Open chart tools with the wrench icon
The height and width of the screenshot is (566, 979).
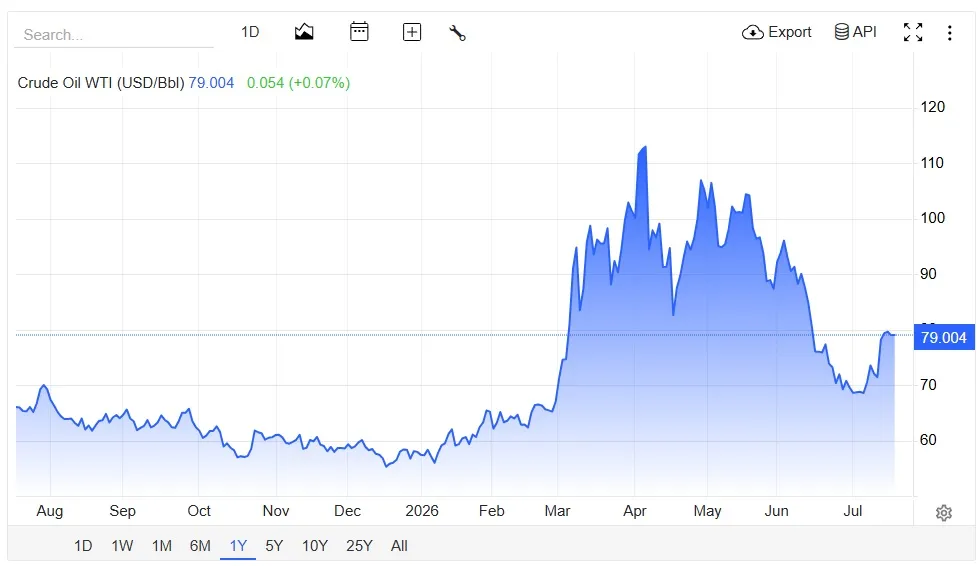(x=458, y=32)
